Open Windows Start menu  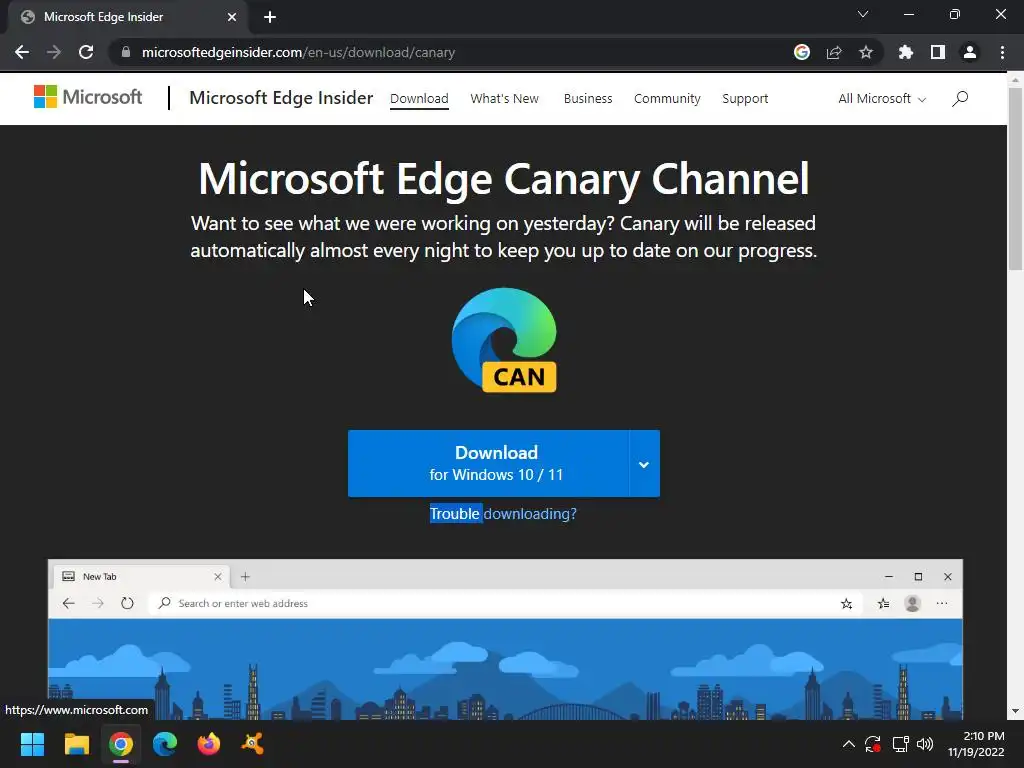click(32, 744)
